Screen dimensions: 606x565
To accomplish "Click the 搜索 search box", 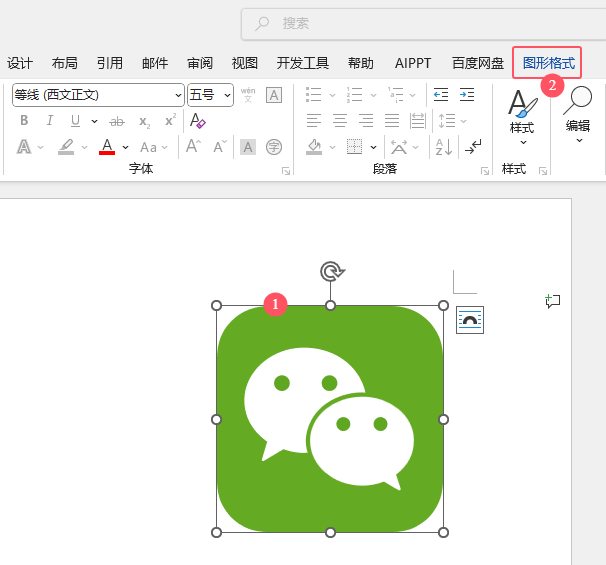I will tap(424, 24).
